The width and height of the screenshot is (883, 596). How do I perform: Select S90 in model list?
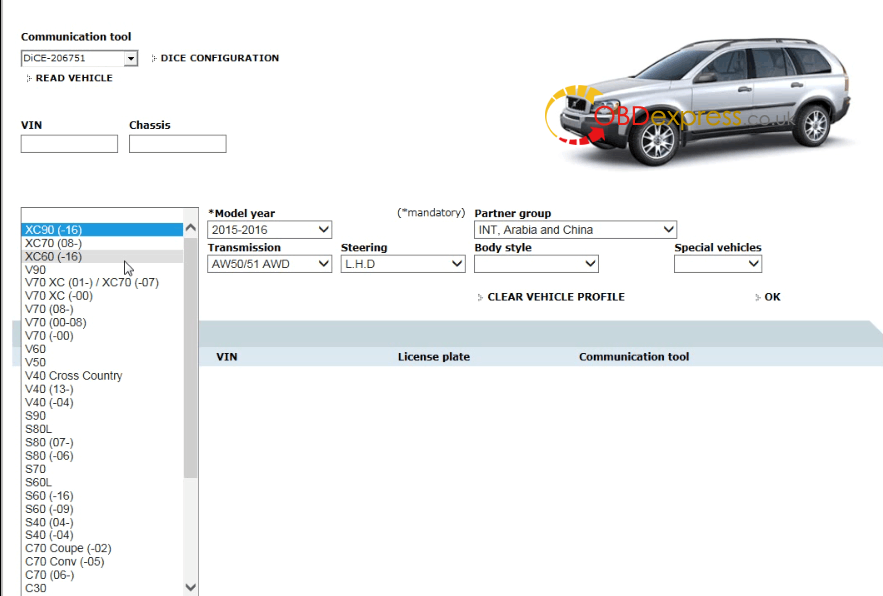point(102,416)
